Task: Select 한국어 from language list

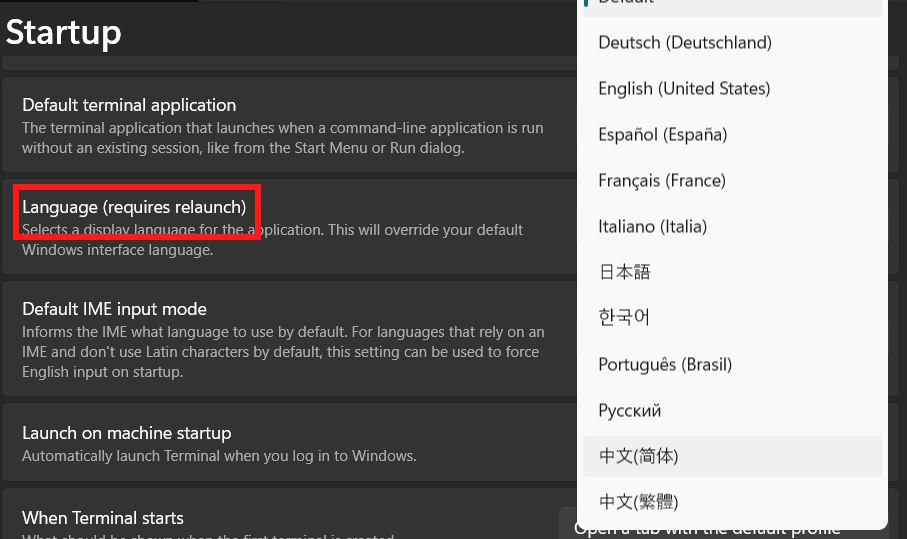Action: click(x=732, y=318)
